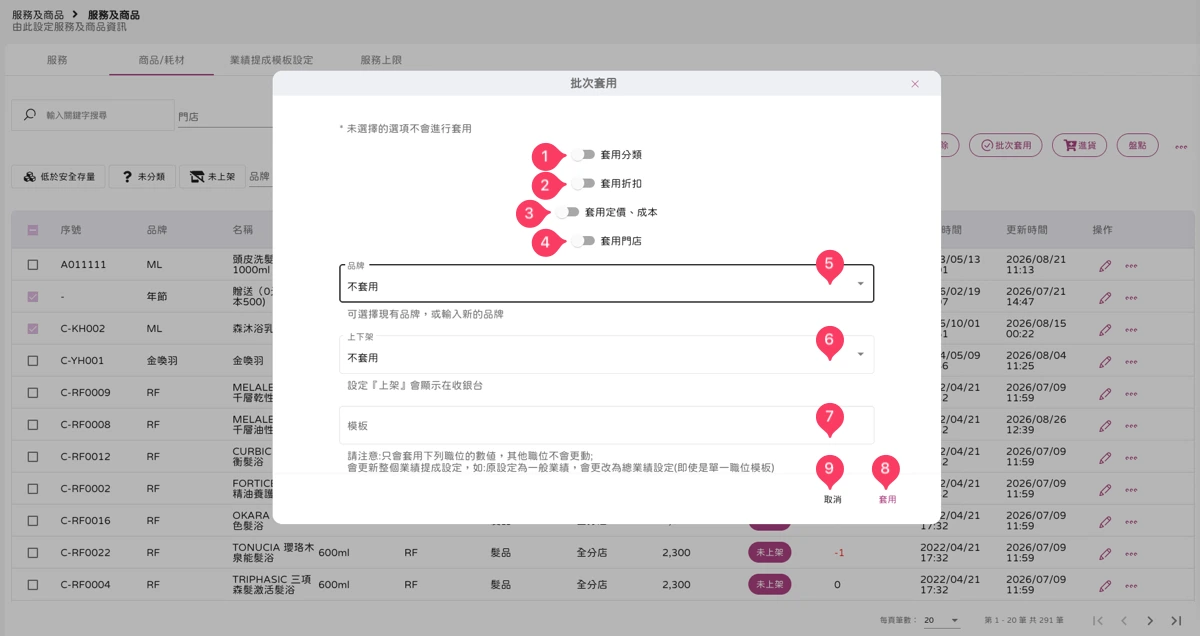This screenshot has height=636, width=1200.
Task: Edit product row A011111 with pencil icon
Action: click(x=1105, y=265)
